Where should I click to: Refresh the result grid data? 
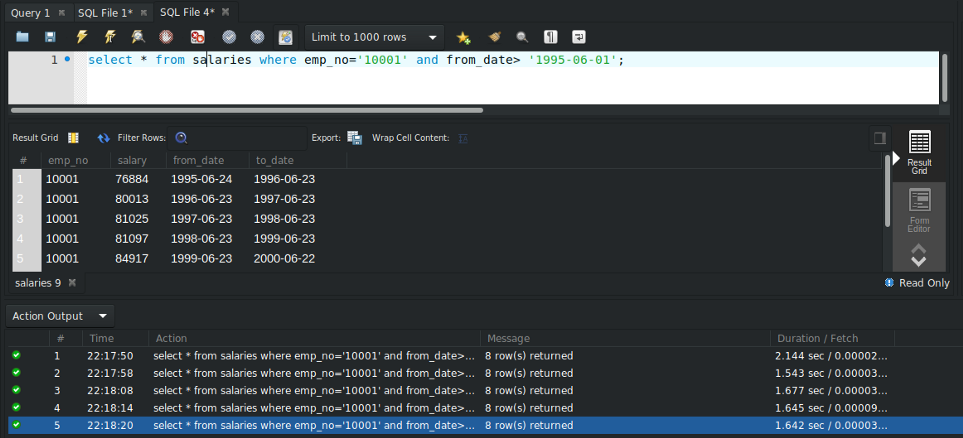pos(104,138)
